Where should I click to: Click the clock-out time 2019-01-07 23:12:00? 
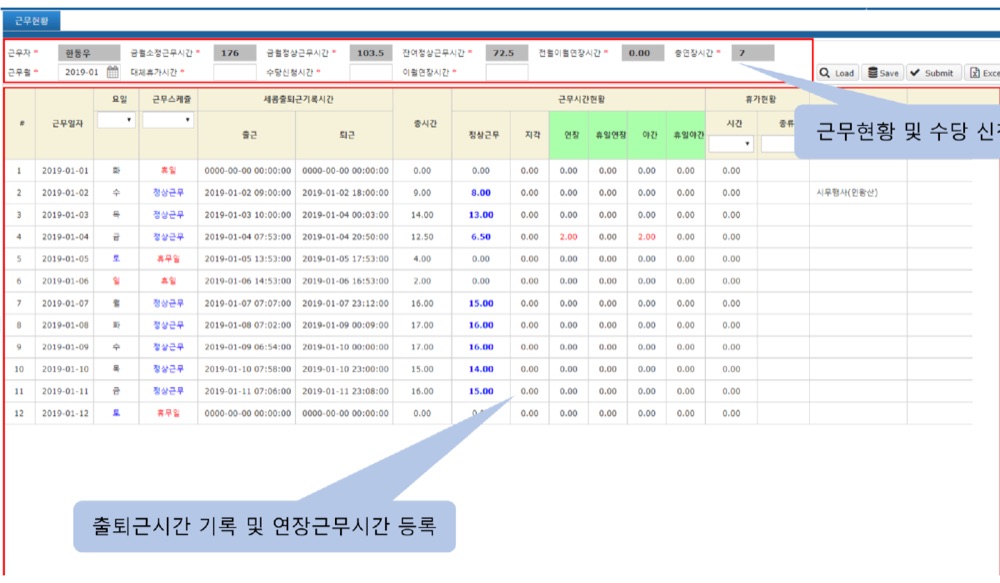coord(345,303)
